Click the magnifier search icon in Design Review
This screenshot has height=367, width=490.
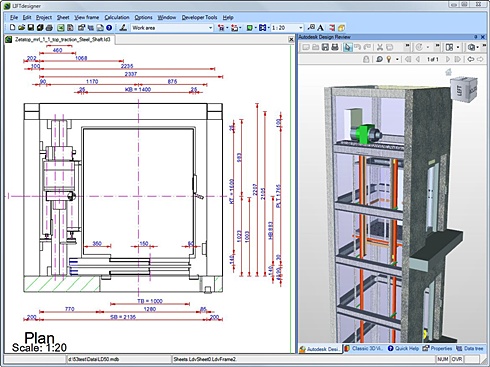[x=379, y=59]
